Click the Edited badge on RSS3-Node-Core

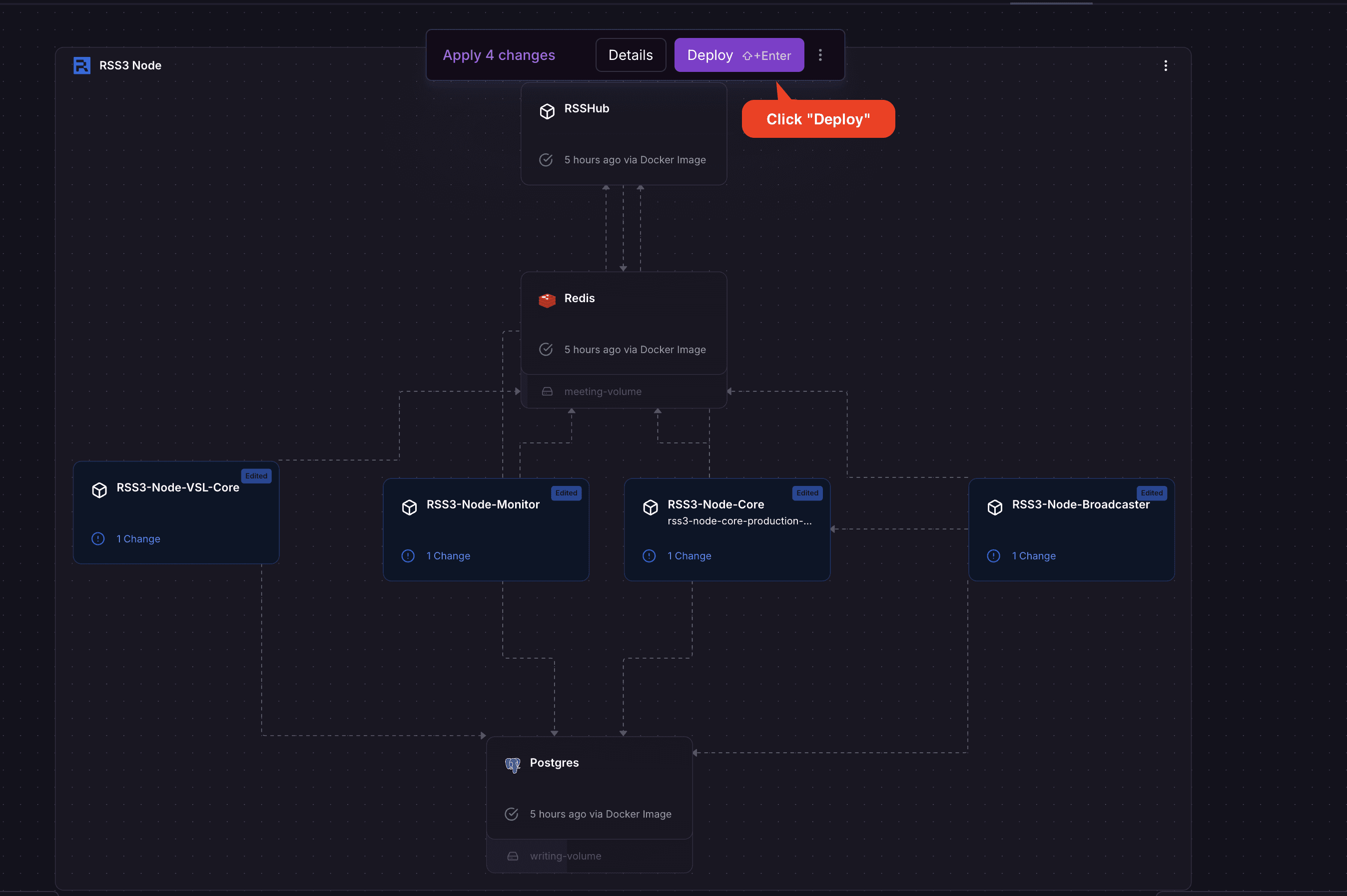coord(807,493)
